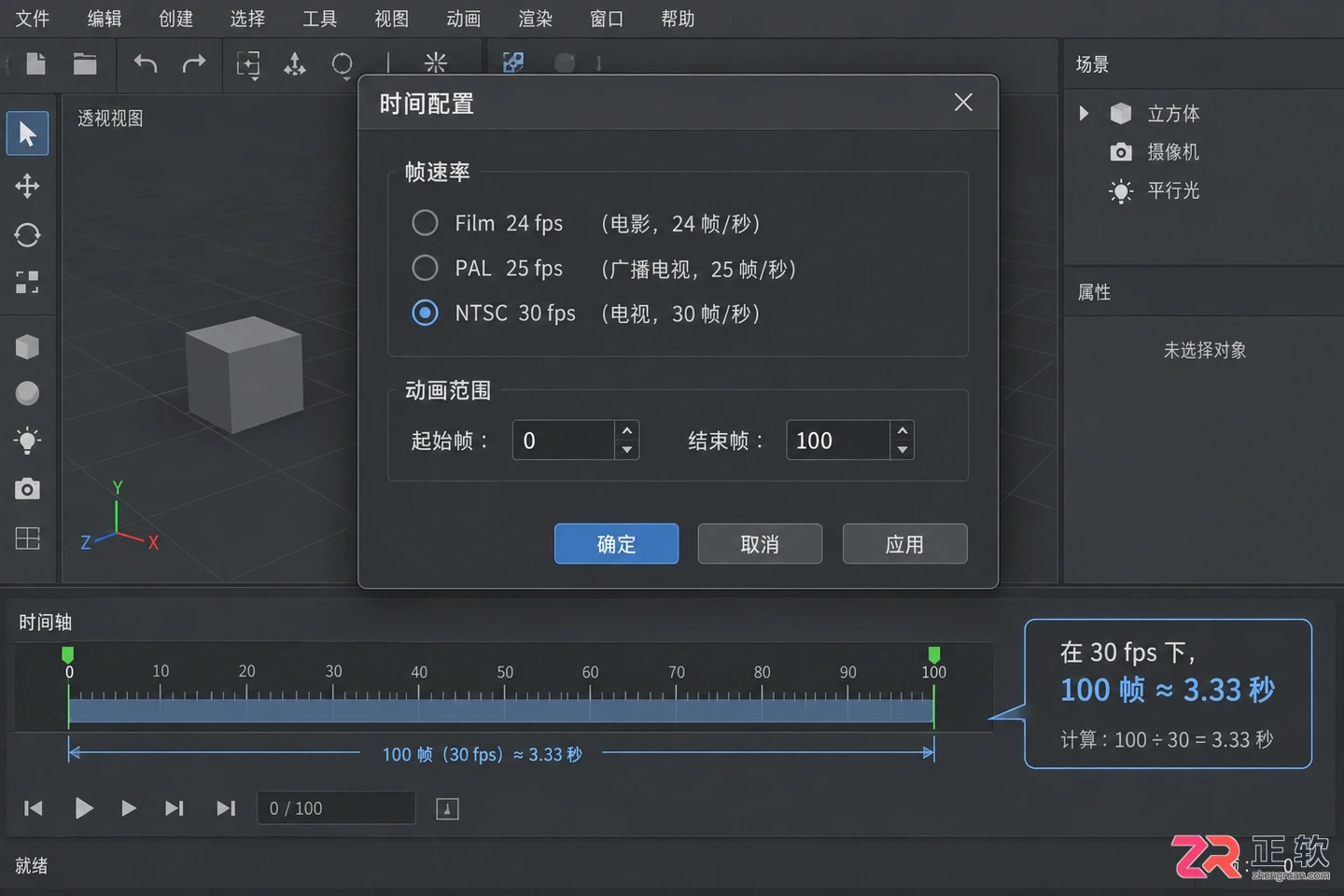1344x896 pixels.
Task: Activate the scale tool in left sidebar
Action: (27, 282)
